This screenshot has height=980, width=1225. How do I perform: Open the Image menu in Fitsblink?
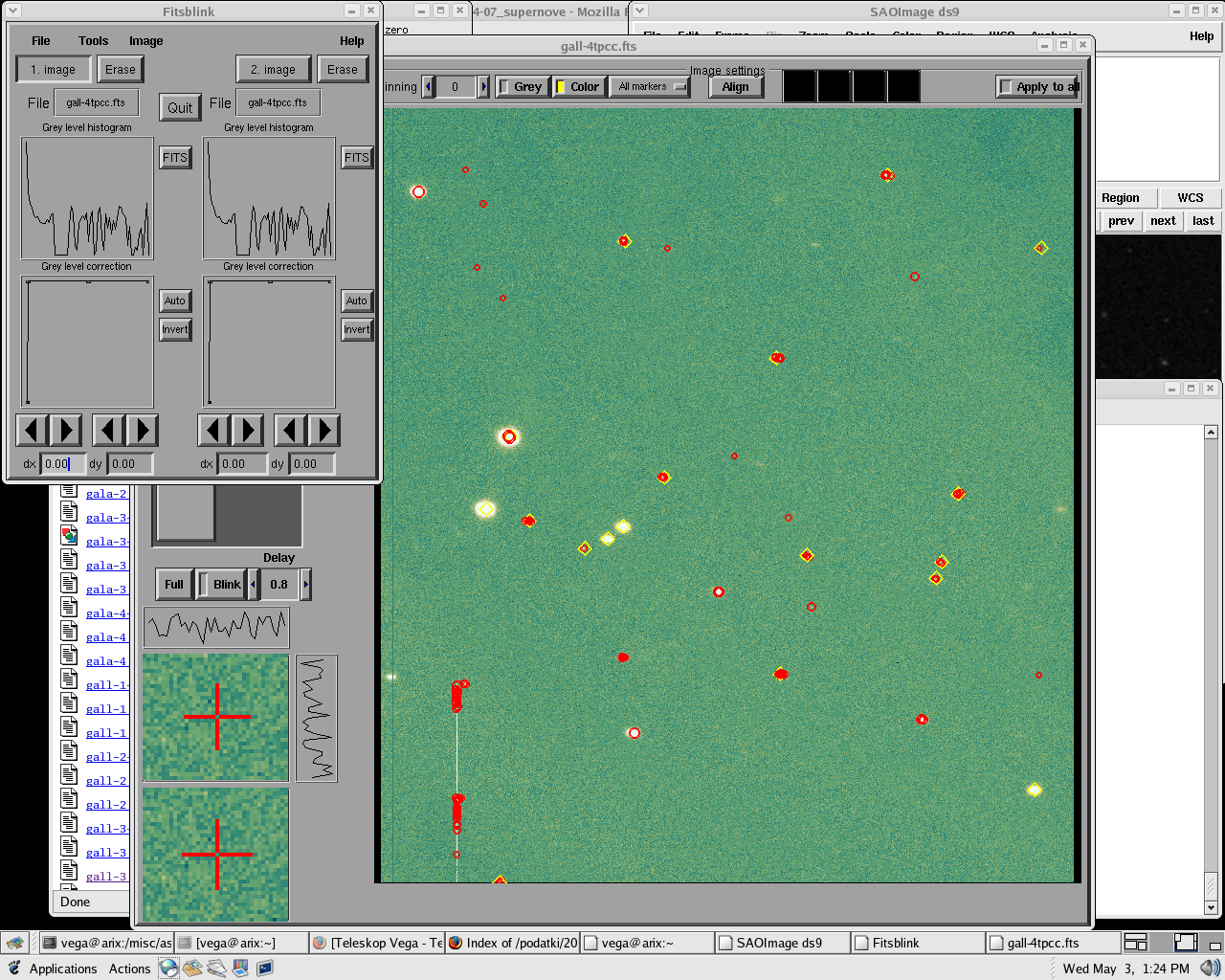point(145,41)
